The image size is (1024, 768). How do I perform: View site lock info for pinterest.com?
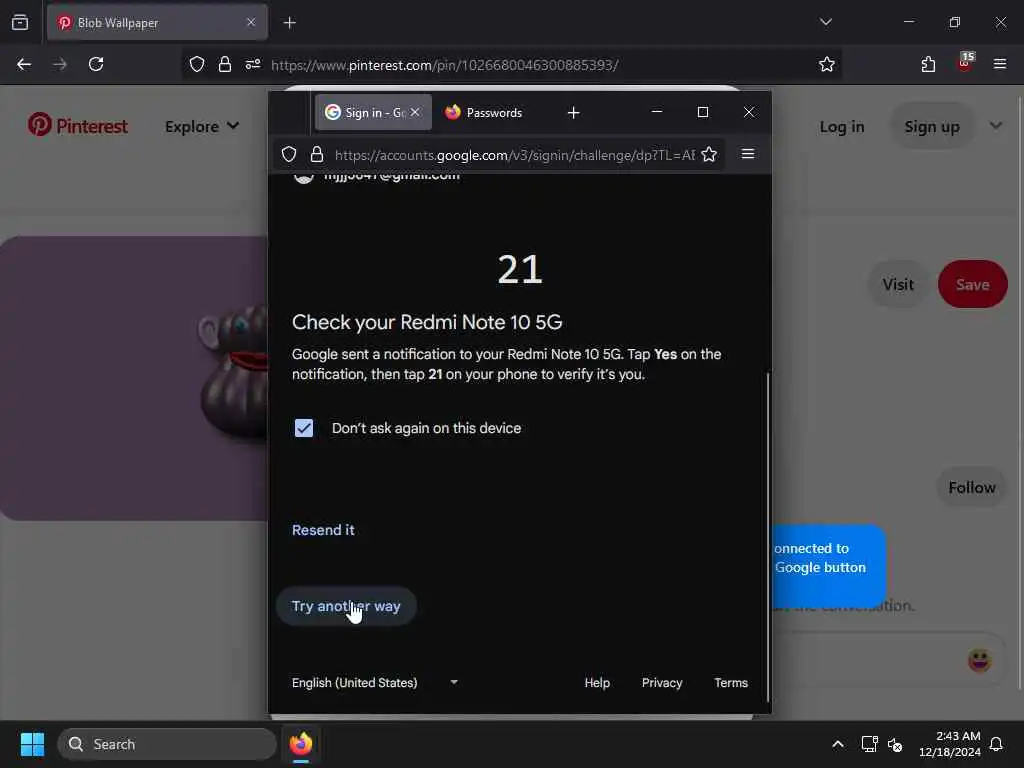[225, 64]
